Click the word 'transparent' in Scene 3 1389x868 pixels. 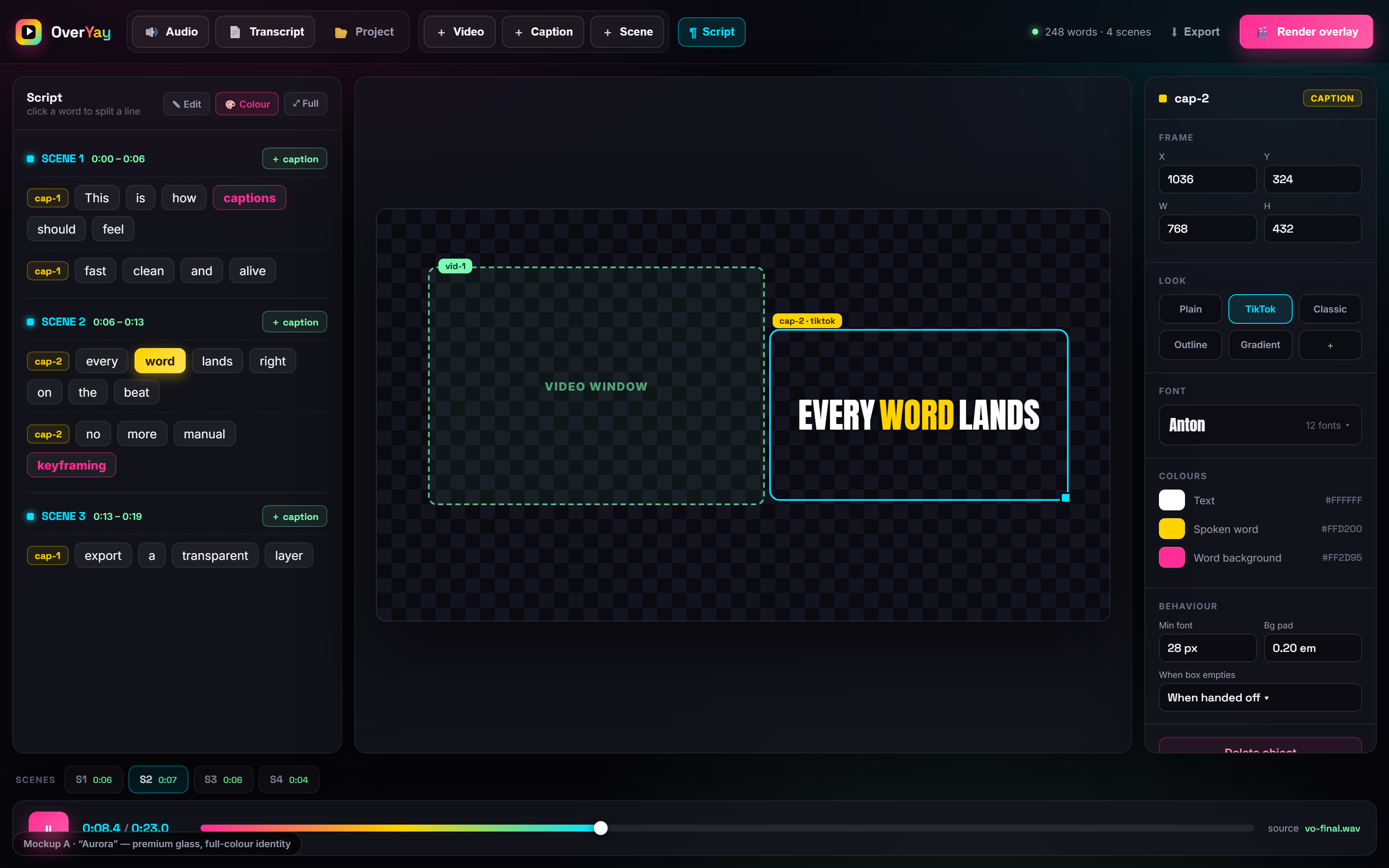pos(215,556)
